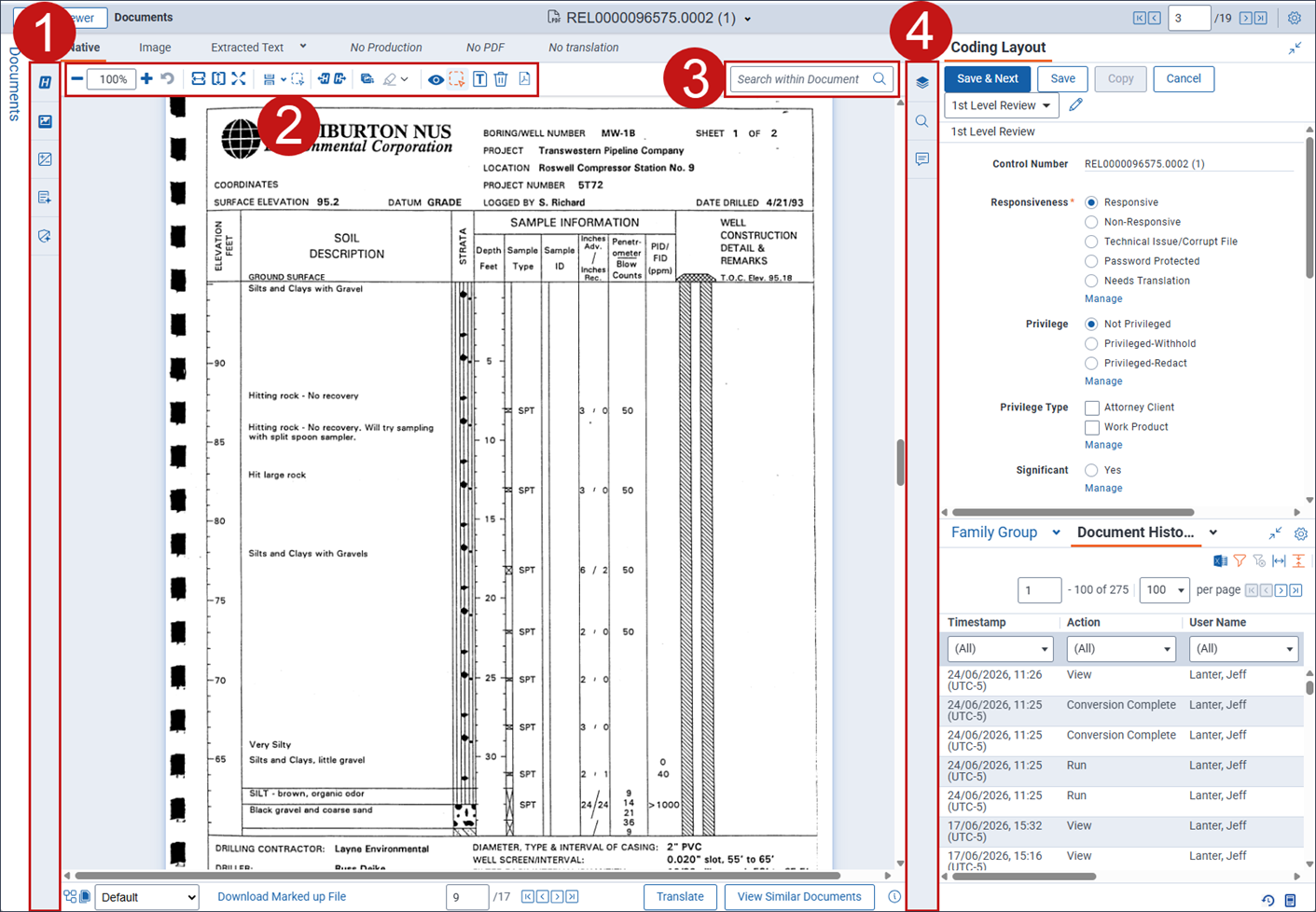
Task: Select the orange dashed redaction box tool
Action: (457, 79)
